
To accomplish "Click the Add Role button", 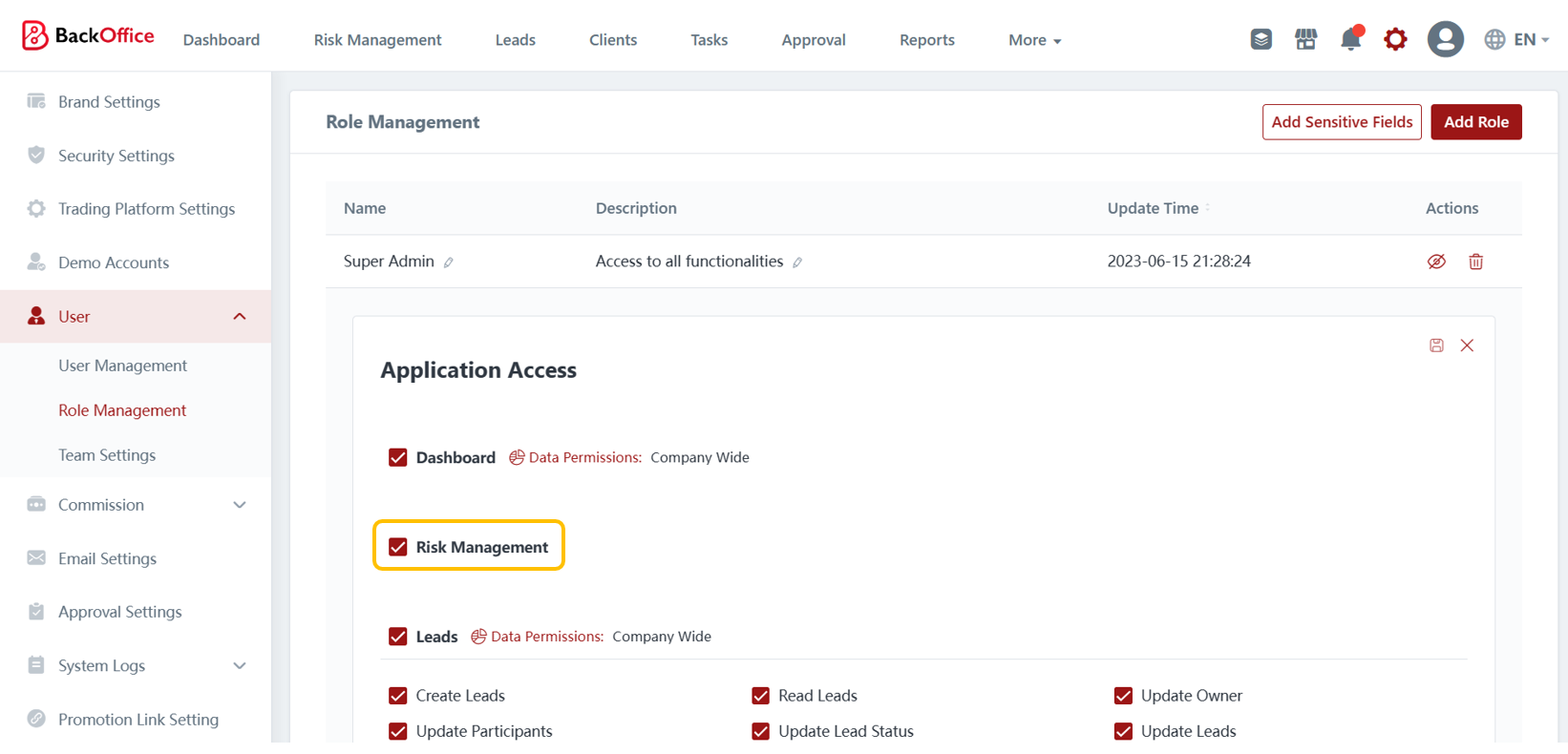I will tap(1475, 122).
